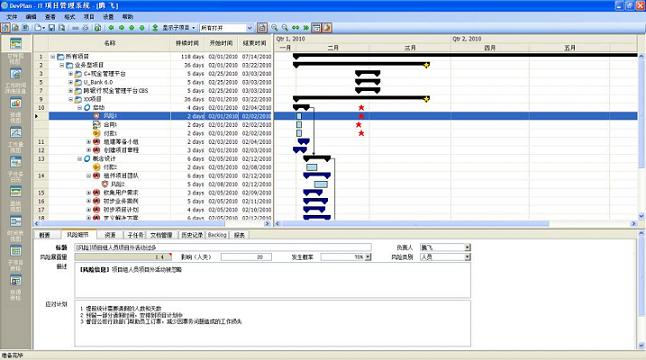The width and height of the screenshot is (646, 360).
Task: Click the zoom-in magnifier toolbar icon
Action: pos(274,28)
